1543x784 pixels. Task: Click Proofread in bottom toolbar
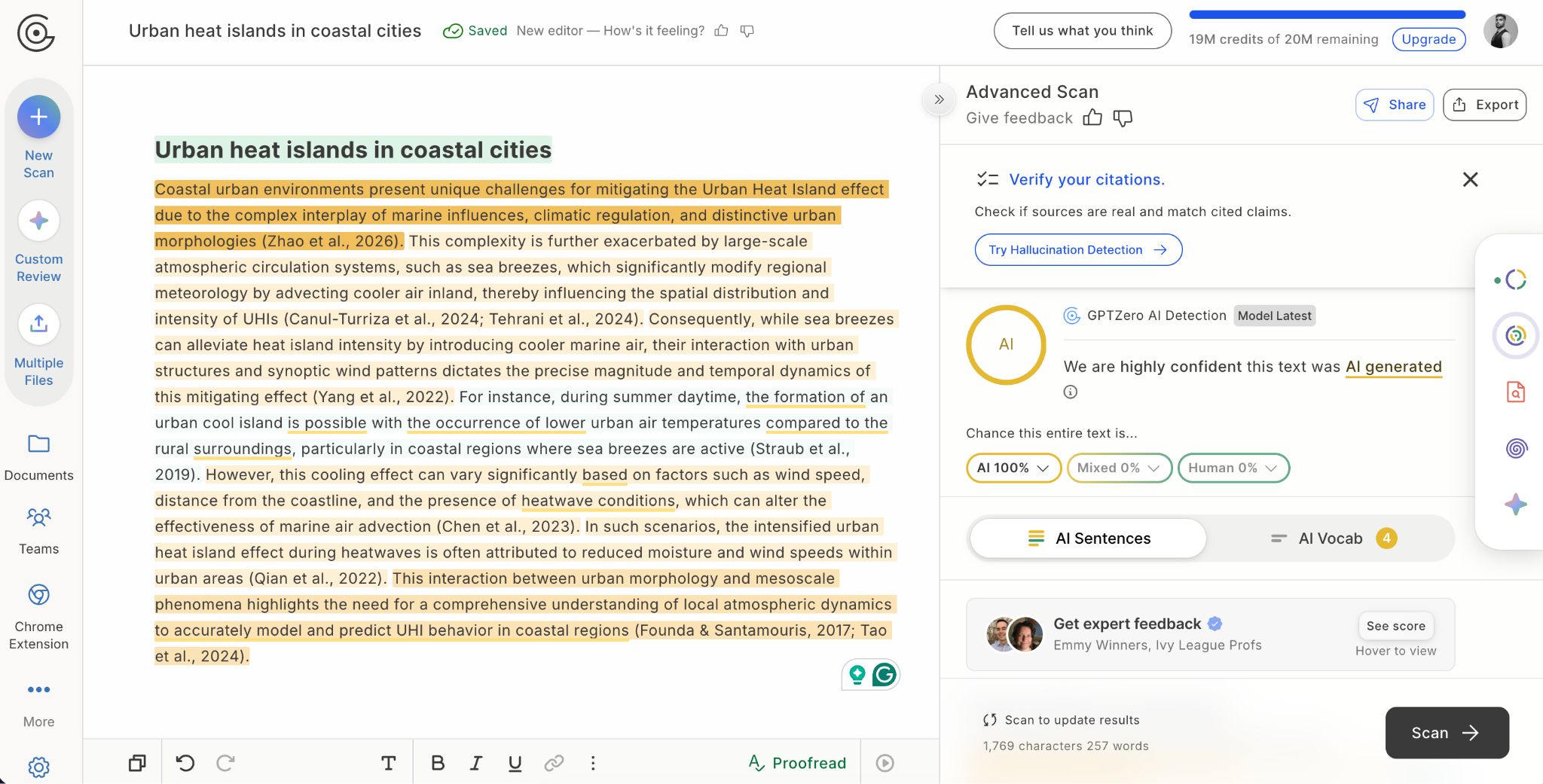coord(798,763)
